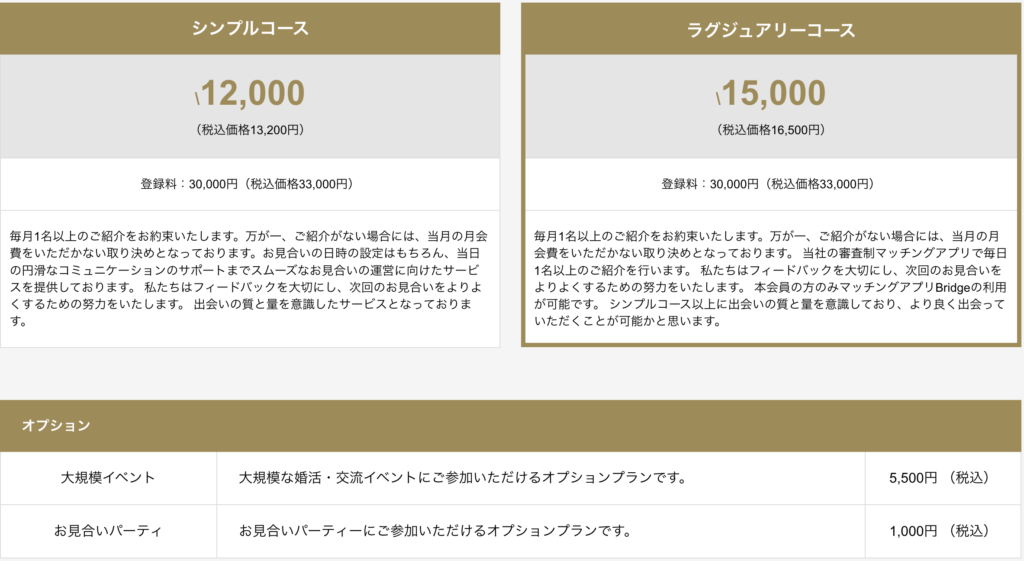The height and width of the screenshot is (561, 1024).
Task: Click the シンプルコース registration fee row
Action: pos(250,184)
